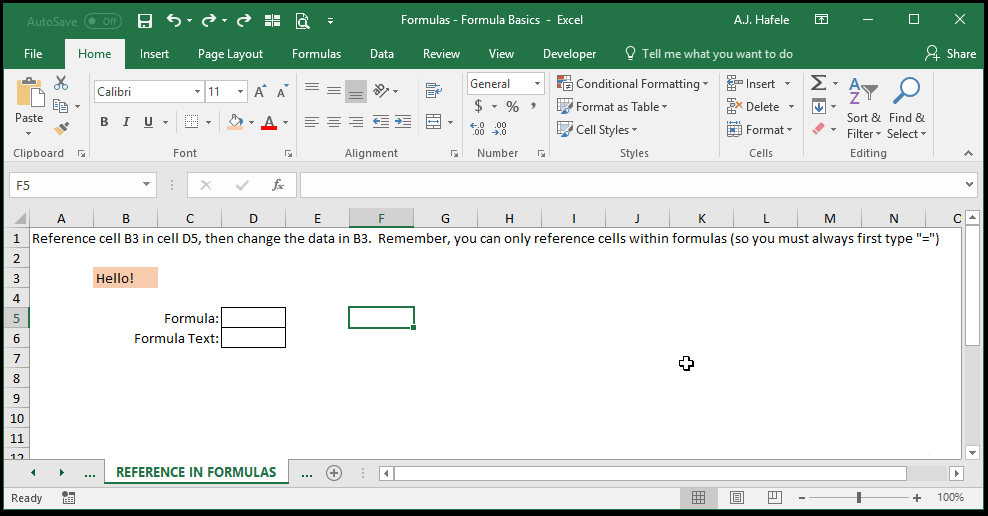Click the Insert Function fx icon
988x516 pixels.
[278, 185]
